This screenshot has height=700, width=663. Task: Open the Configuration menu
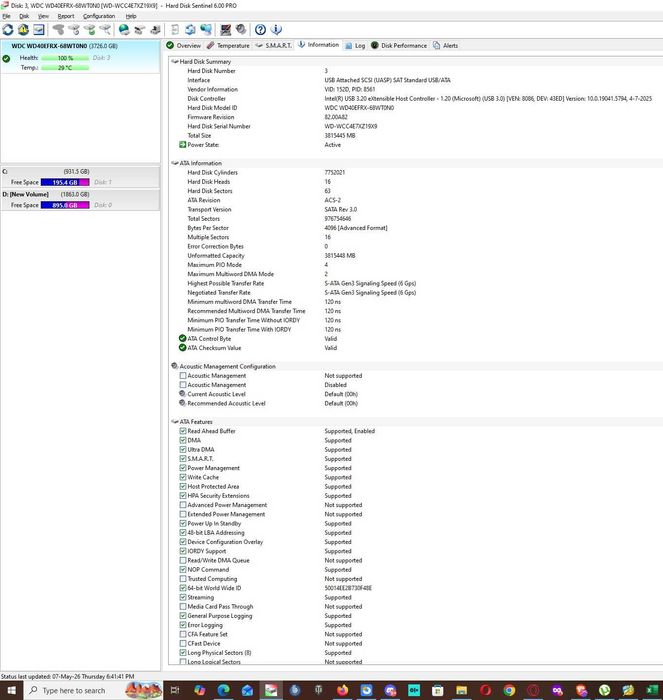click(x=99, y=16)
